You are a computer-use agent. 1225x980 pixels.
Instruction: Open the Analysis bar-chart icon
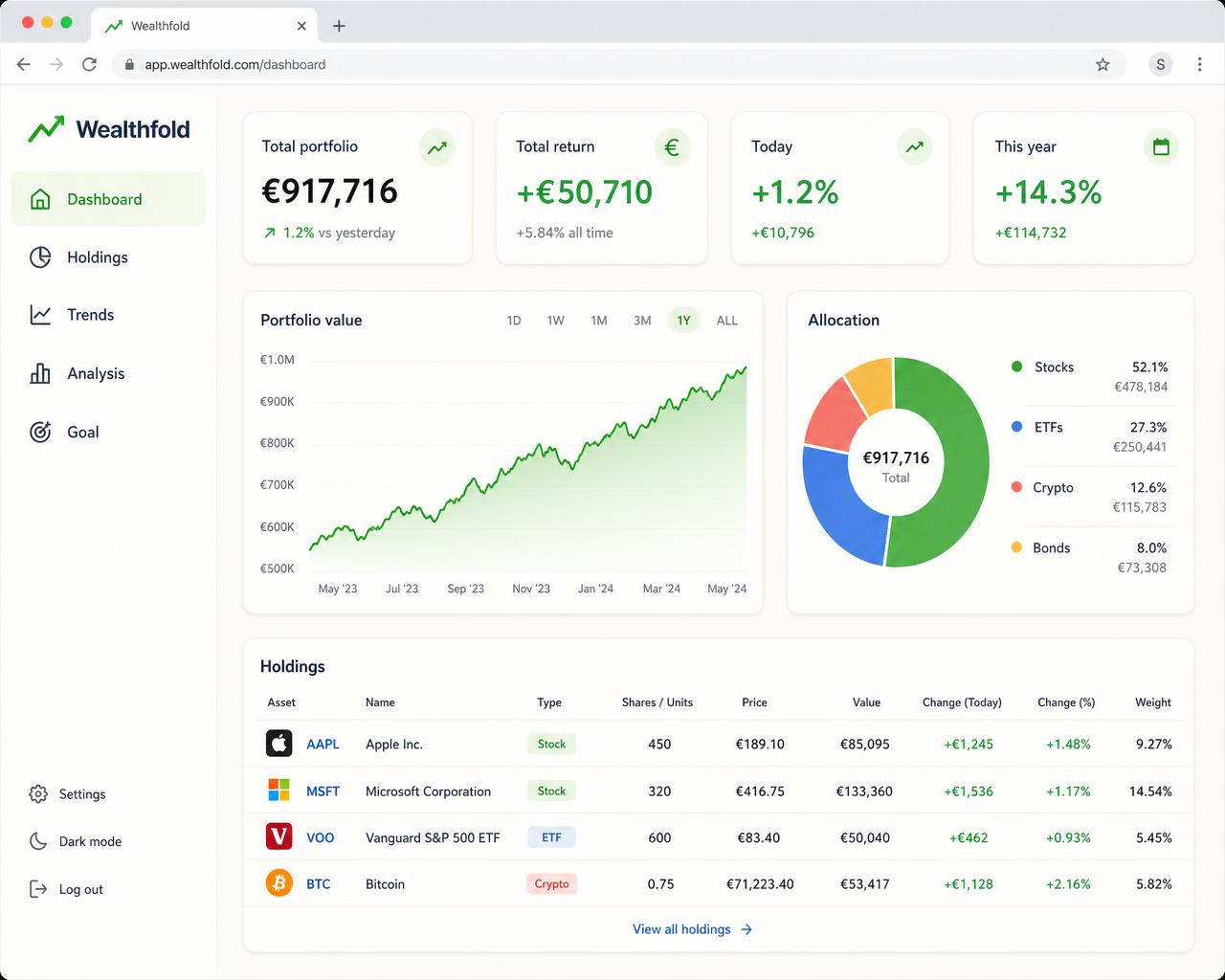[40, 373]
